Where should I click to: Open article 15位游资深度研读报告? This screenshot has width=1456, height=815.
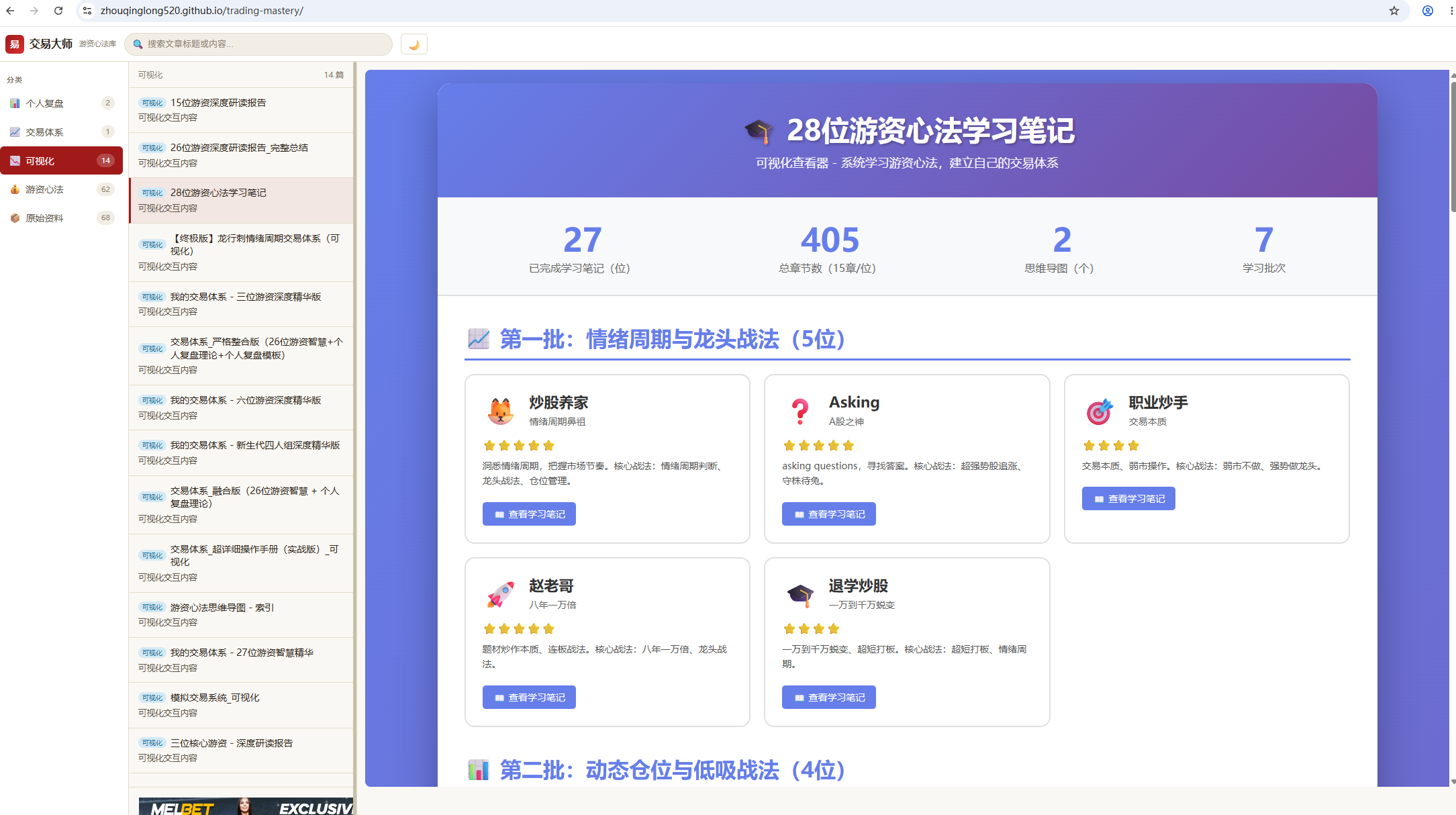click(x=241, y=110)
